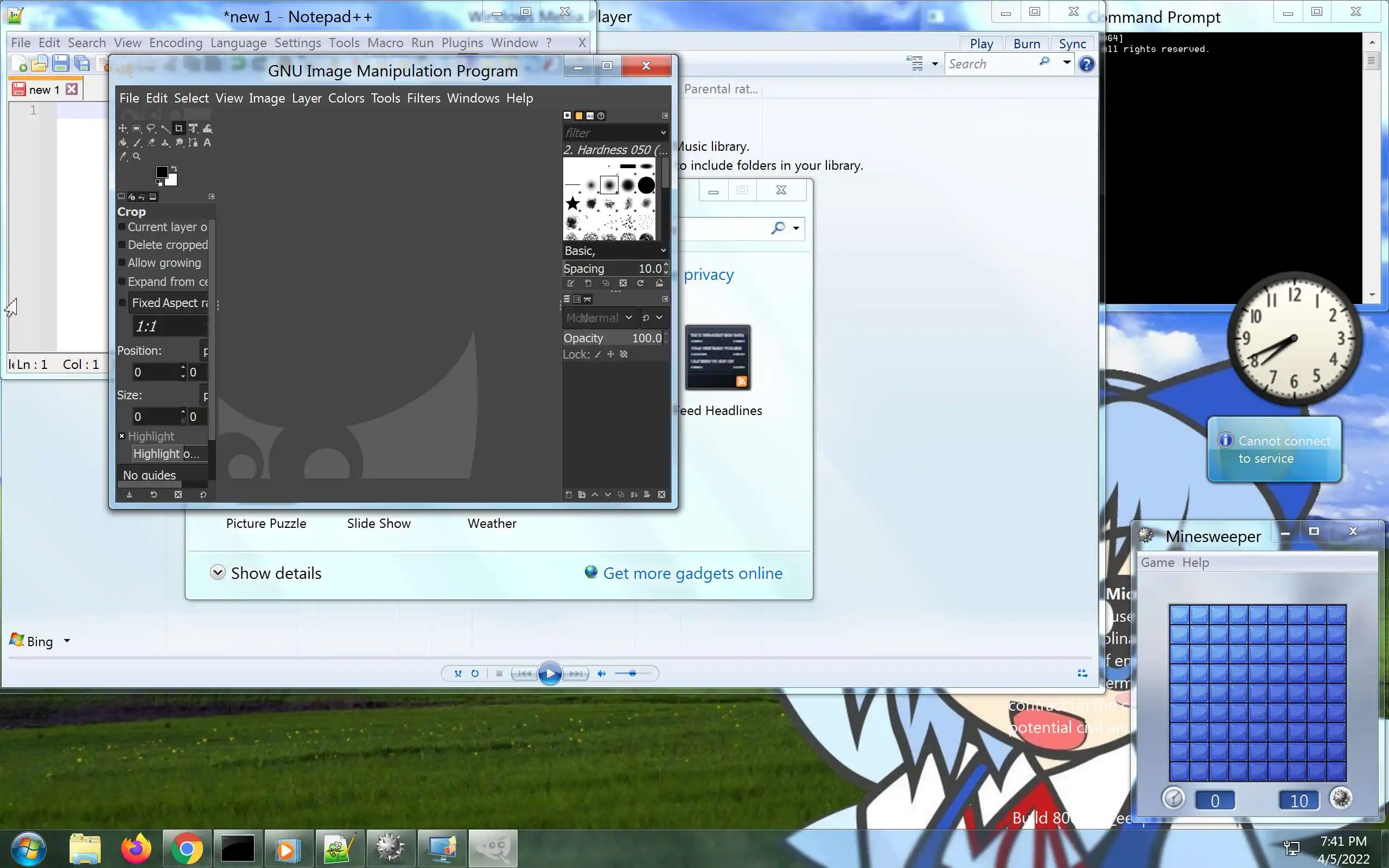Expand Show details in gadget gallery

click(x=266, y=573)
